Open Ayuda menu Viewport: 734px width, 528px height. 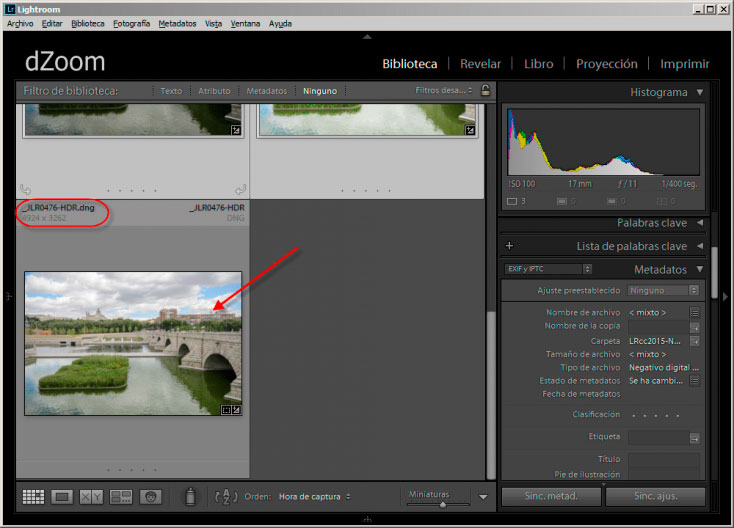(280, 23)
